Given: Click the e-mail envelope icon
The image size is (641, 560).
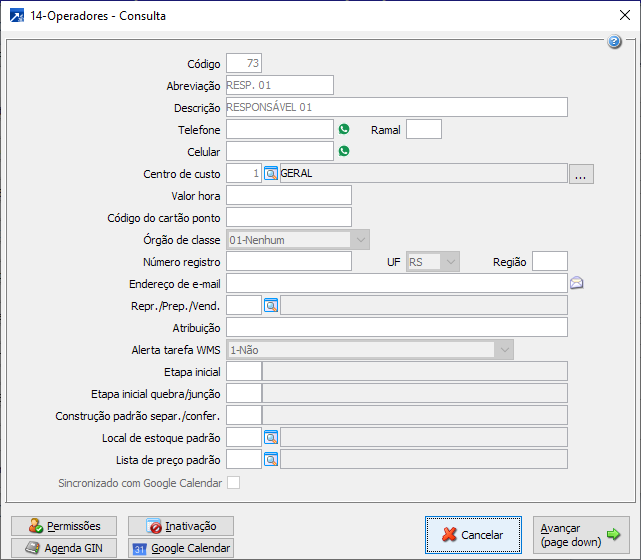Looking at the screenshot, I should tap(577, 283).
